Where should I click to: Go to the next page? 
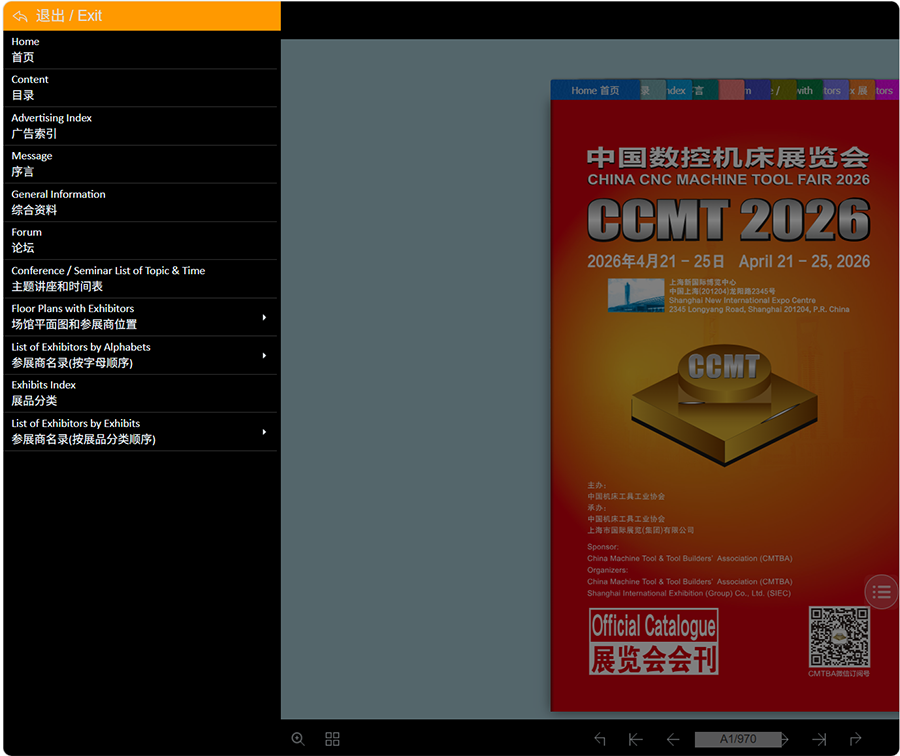pyautogui.click(x=785, y=739)
